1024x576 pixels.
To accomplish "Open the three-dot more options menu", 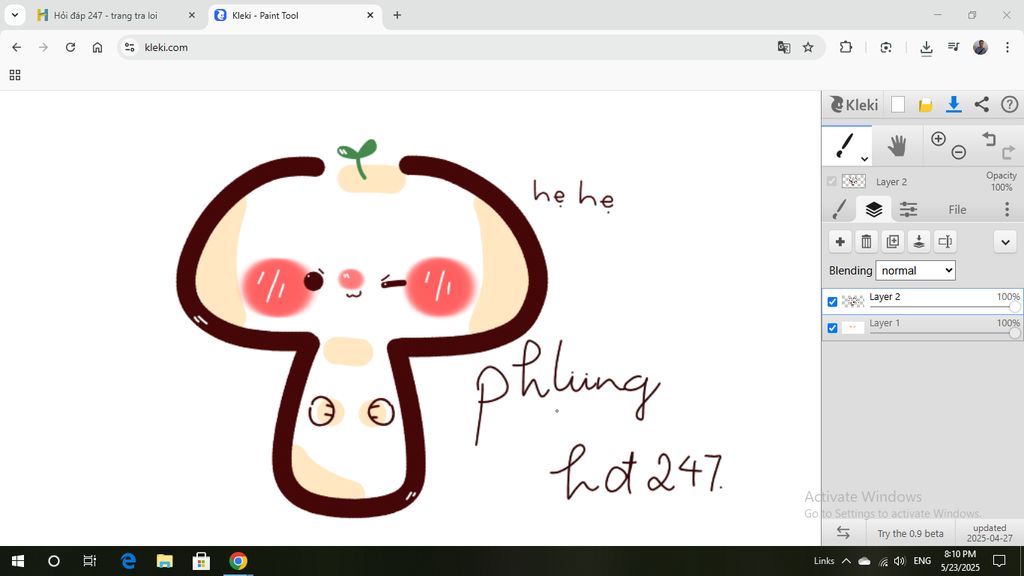I will click(x=1006, y=209).
